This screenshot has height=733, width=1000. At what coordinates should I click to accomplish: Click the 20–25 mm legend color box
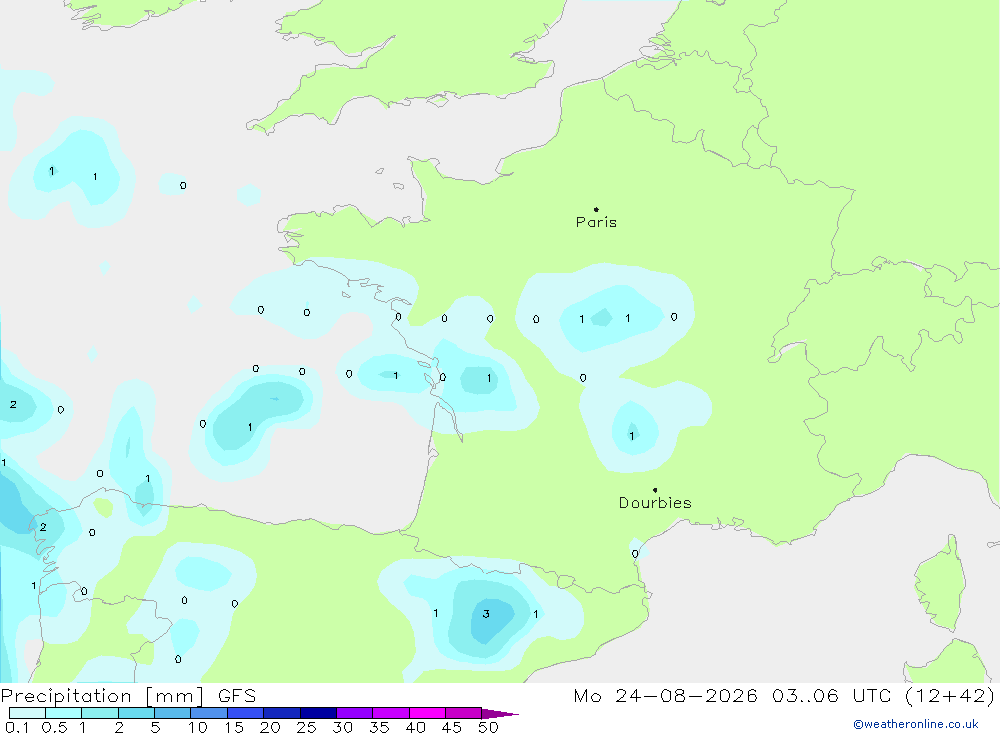pyautogui.click(x=281, y=713)
